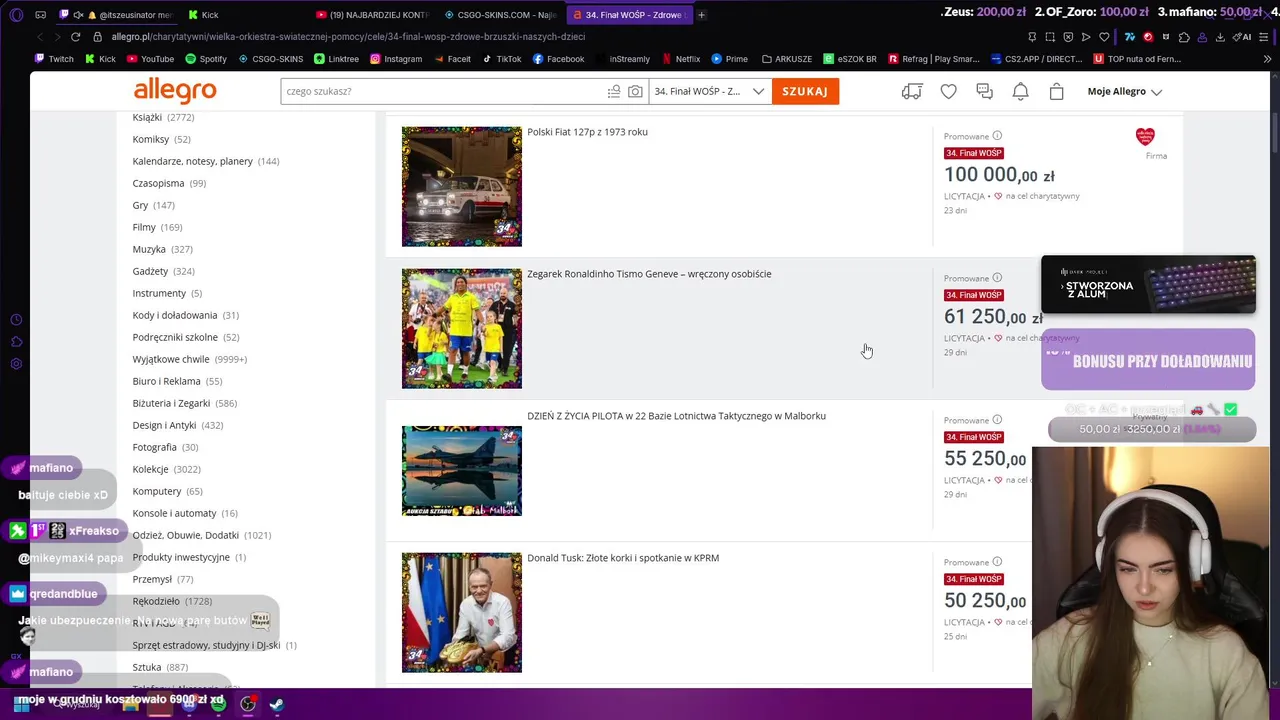Open the Spotify app from the taskbar
This screenshot has width=1280, height=720.
(x=218, y=704)
